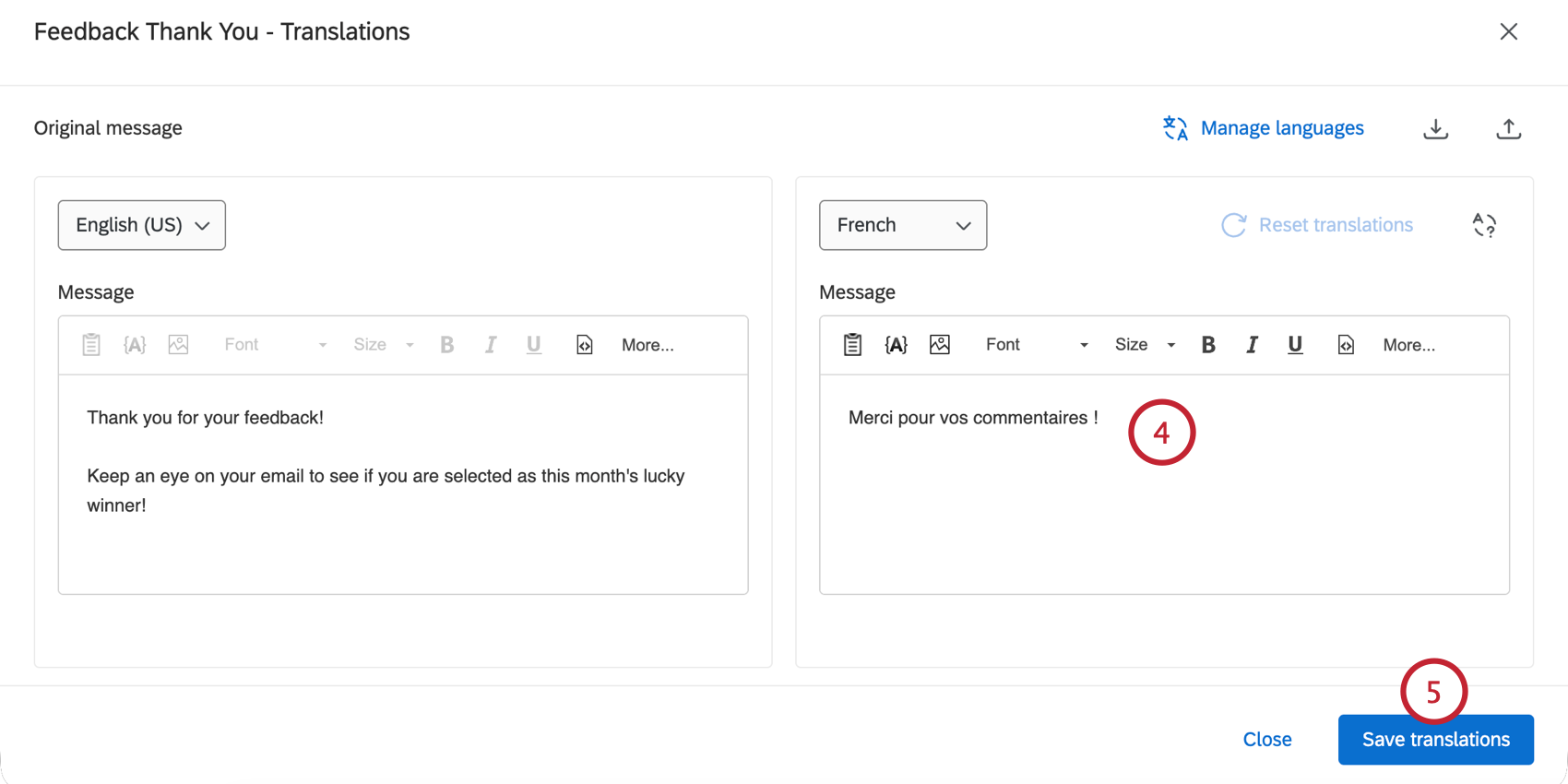Click the Close link
This screenshot has width=1568, height=784.
coord(1266,740)
